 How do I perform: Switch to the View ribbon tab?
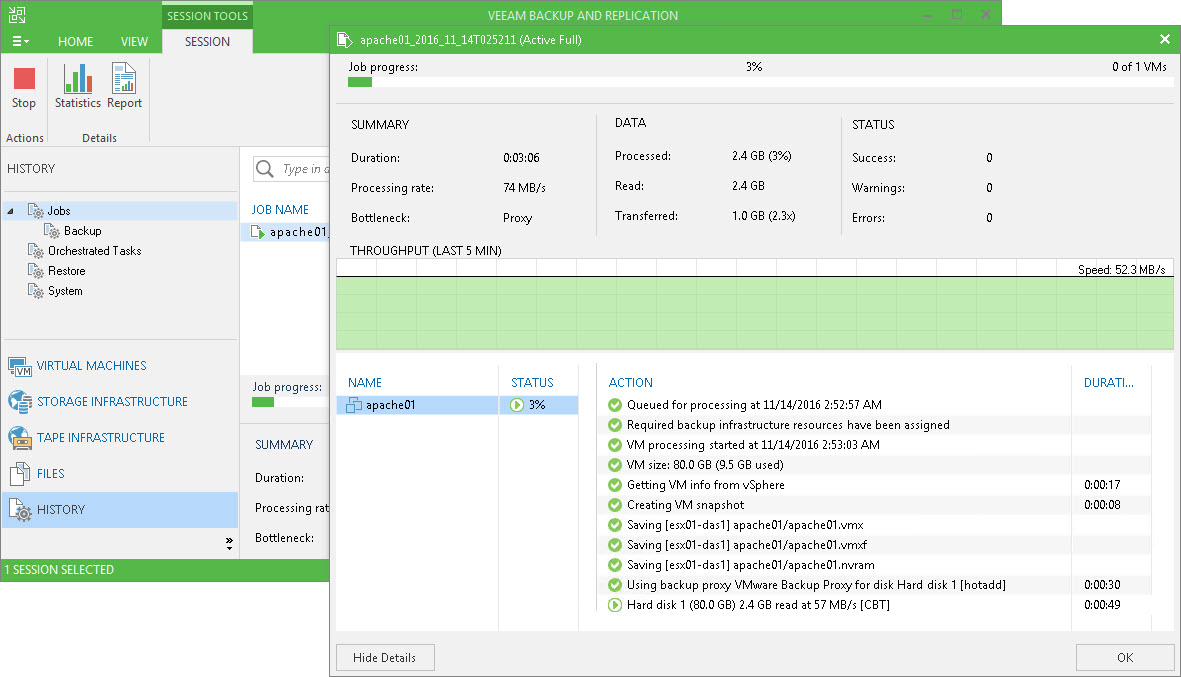click(134, 42)
